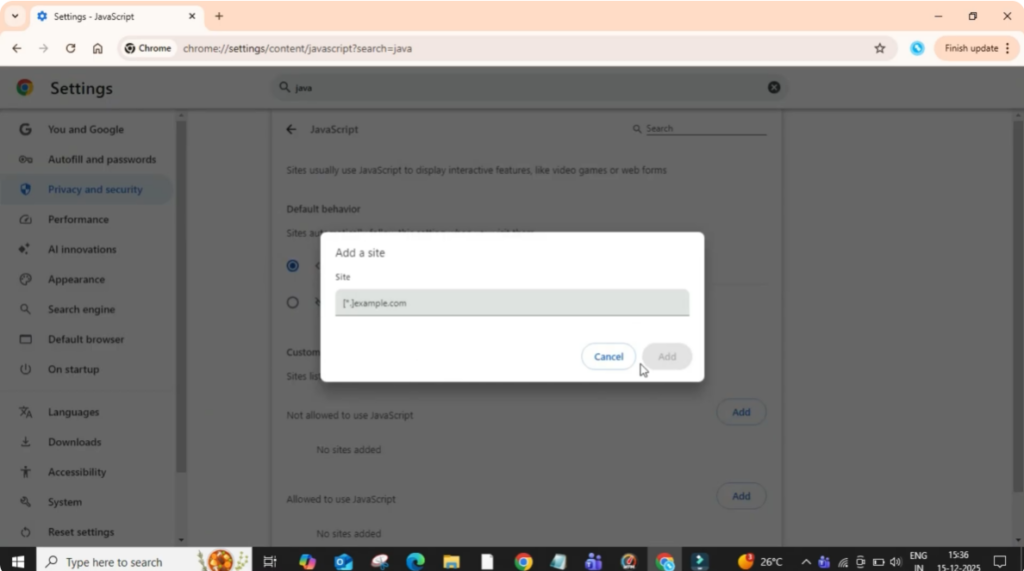Image resolution: width=1024 pixels, height=571 pixels.
Task: Select the first Default behavior radio button
Action: [x=293, y=266]
